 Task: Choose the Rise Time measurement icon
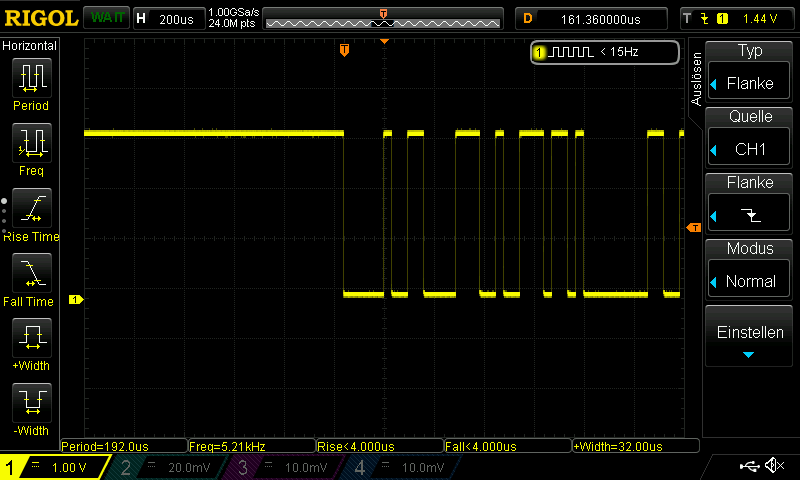pyautogui.click(x=31, y=209)
